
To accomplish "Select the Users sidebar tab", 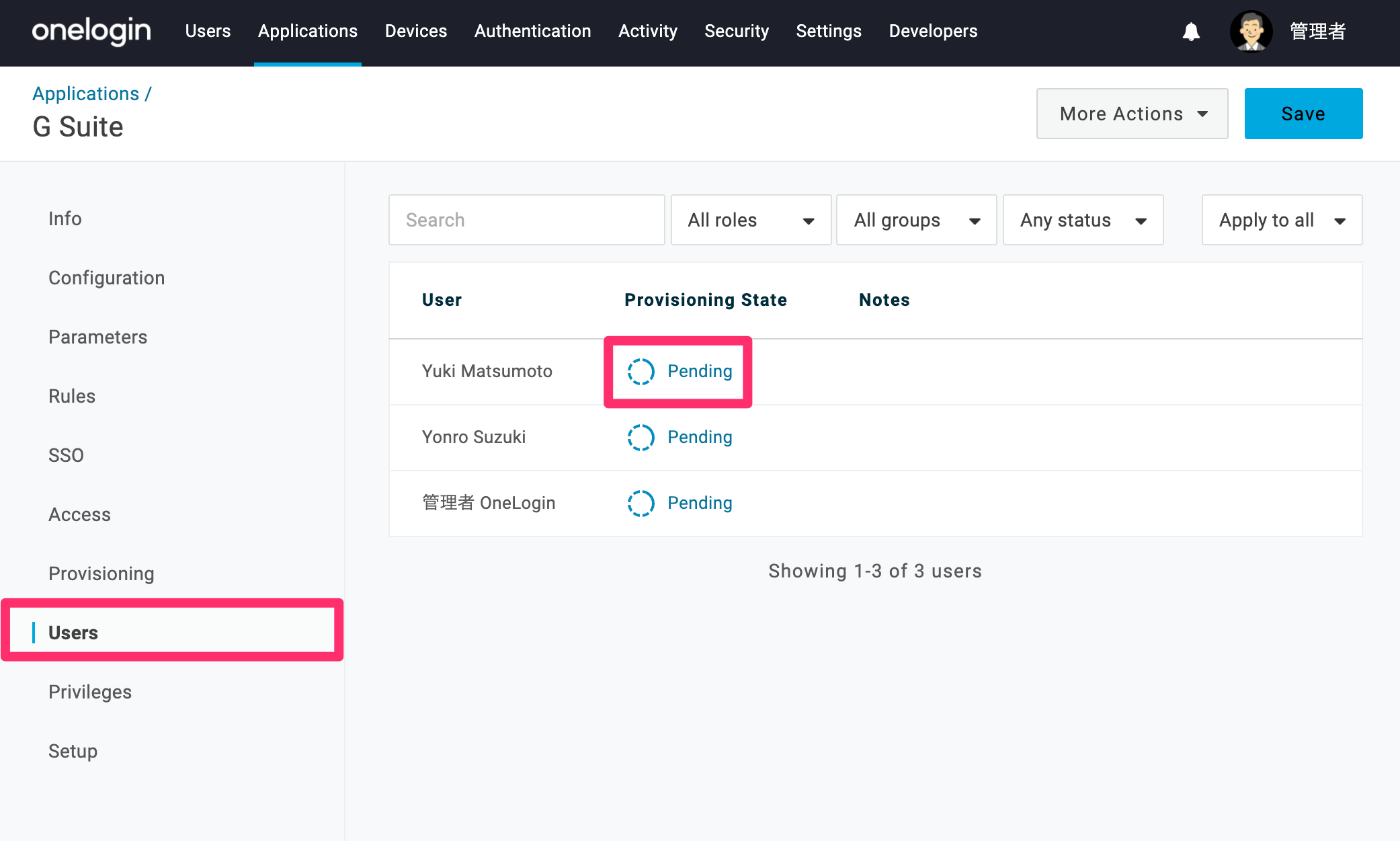I will click(73, 633).
